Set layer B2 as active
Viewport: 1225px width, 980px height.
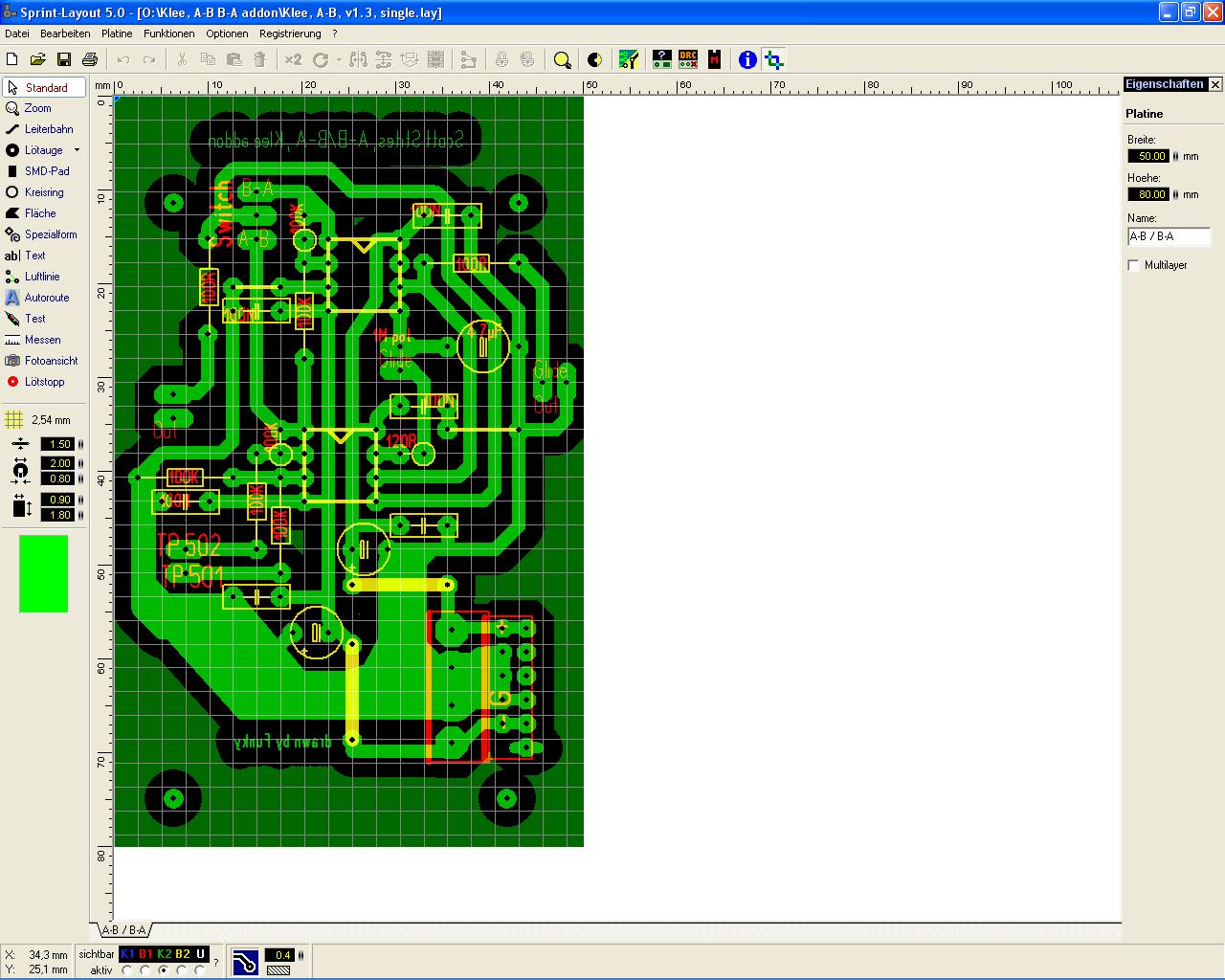(182, 970)
